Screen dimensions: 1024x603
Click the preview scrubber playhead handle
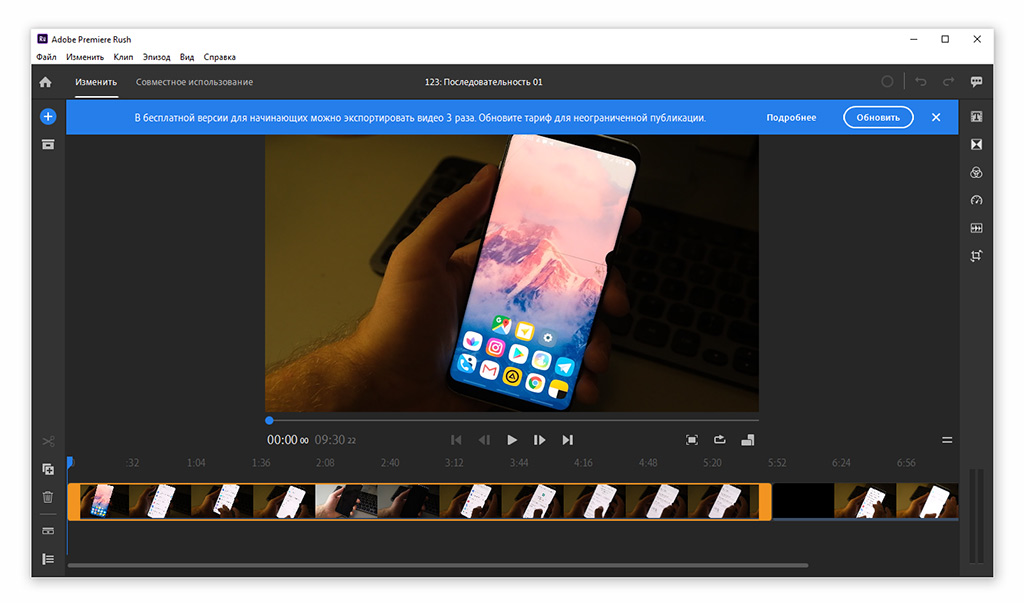coord(269,421)
